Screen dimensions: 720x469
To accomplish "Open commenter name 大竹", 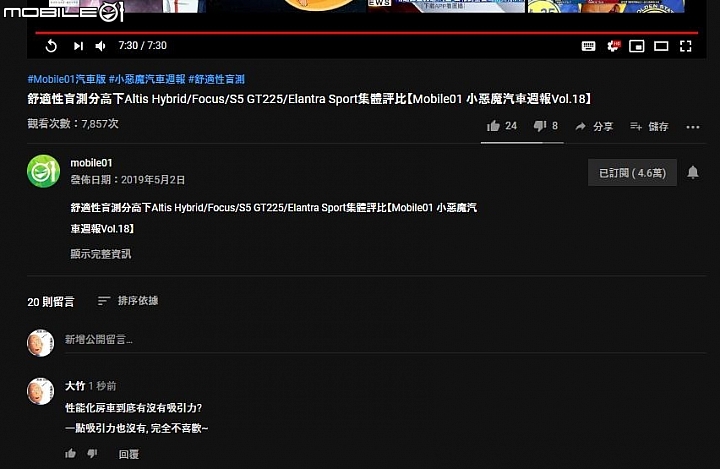I will pos(75,386).
